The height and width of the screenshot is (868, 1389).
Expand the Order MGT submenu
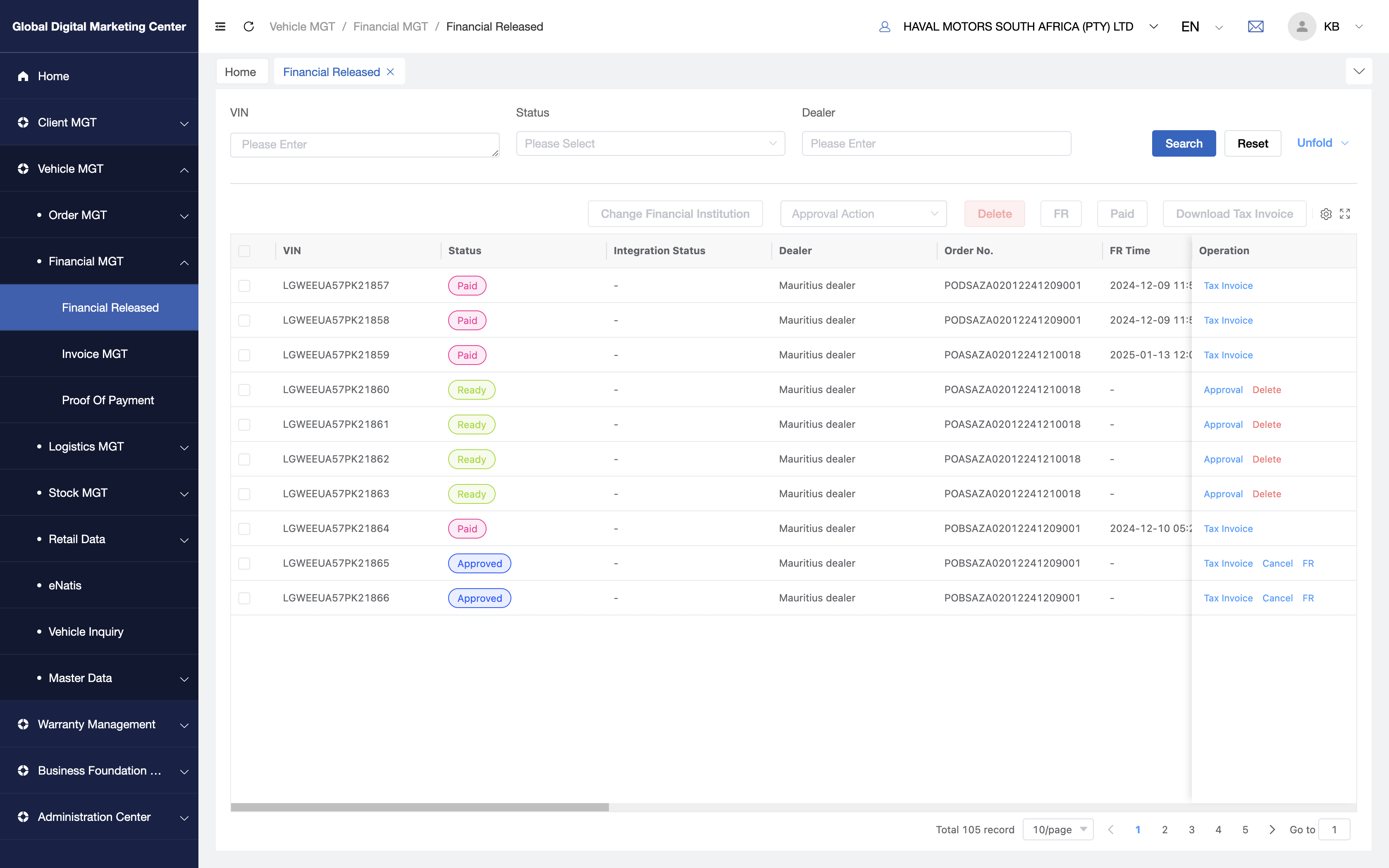point(99,215)
